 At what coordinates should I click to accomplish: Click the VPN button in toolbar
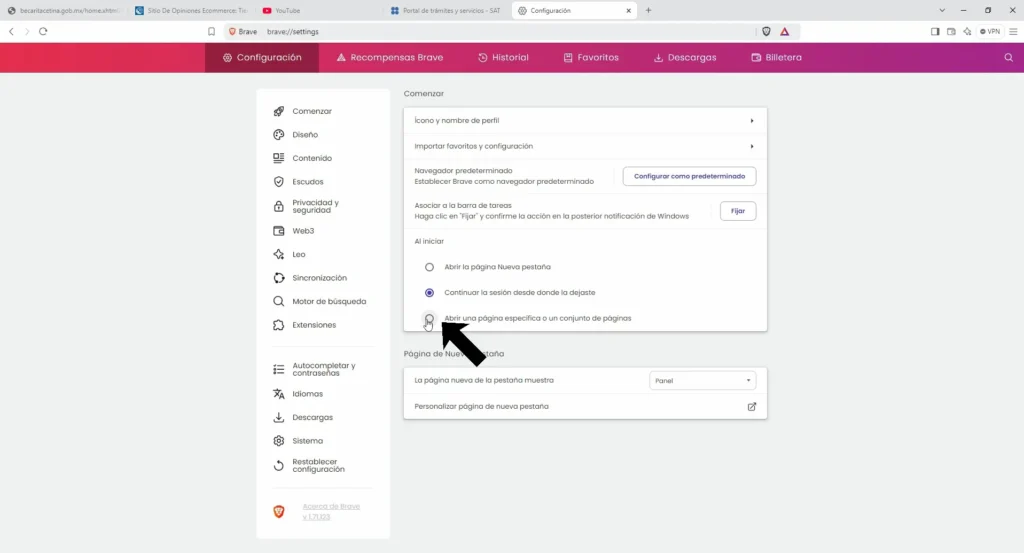coord(990,31)
